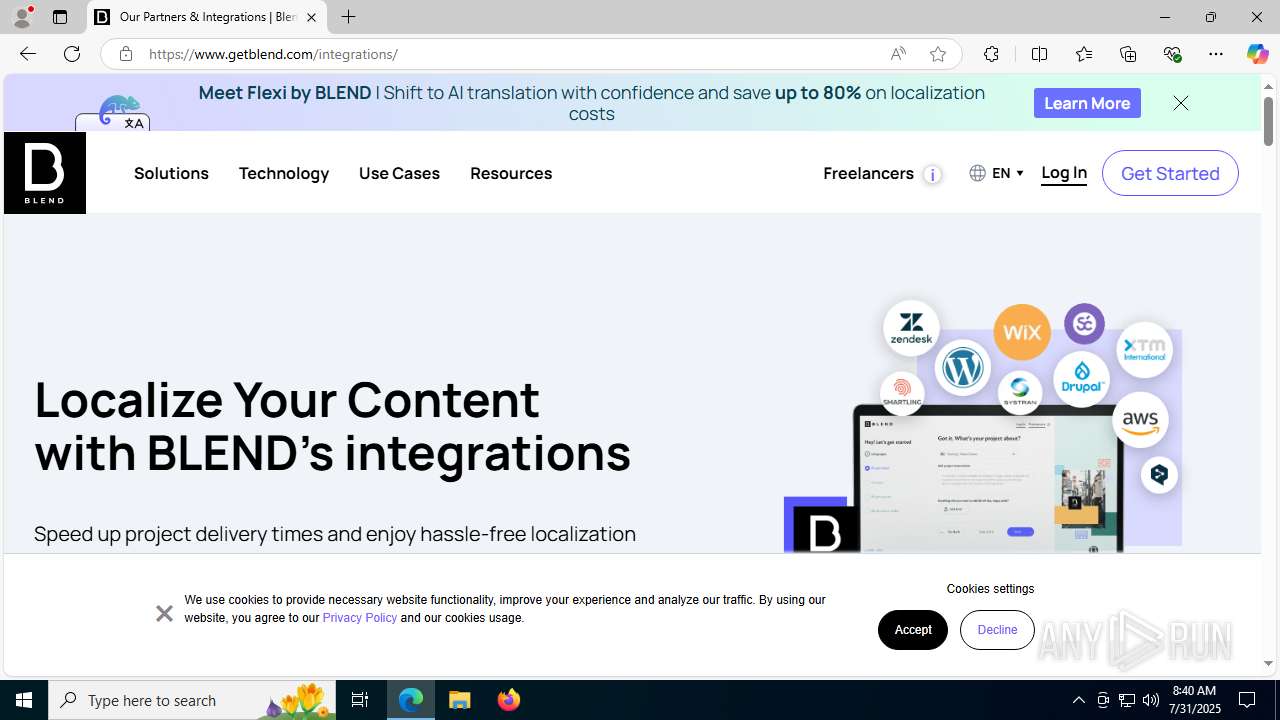Click the Zendesk integration logo

911,328
